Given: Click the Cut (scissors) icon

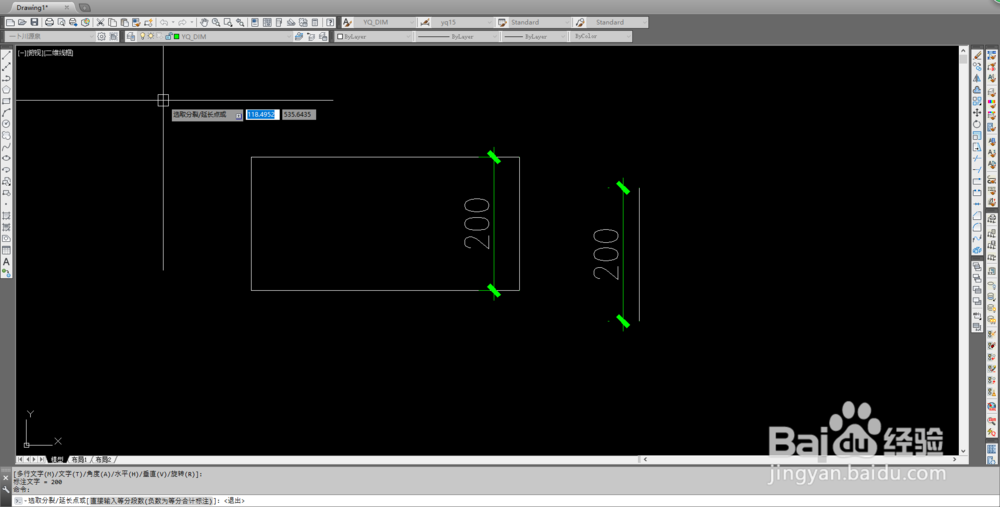Looking at the screenshot, I should tap(100, 22).
